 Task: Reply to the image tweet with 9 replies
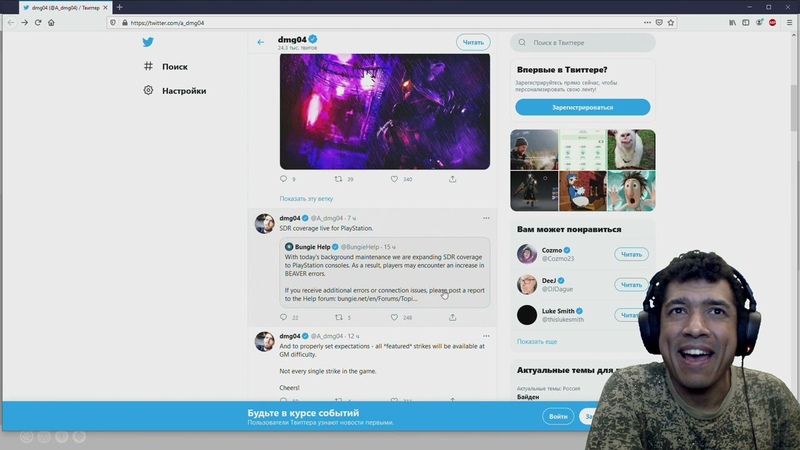(x=284, y=179)
